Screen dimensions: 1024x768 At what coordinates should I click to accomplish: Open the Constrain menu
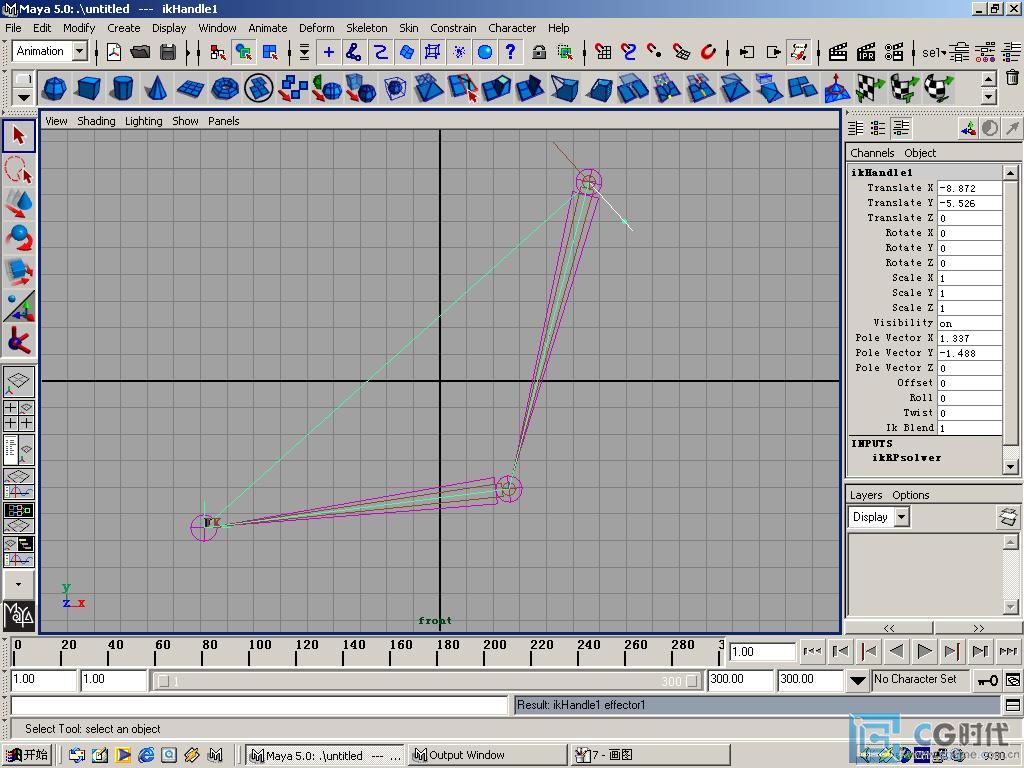tap(453, 28)
